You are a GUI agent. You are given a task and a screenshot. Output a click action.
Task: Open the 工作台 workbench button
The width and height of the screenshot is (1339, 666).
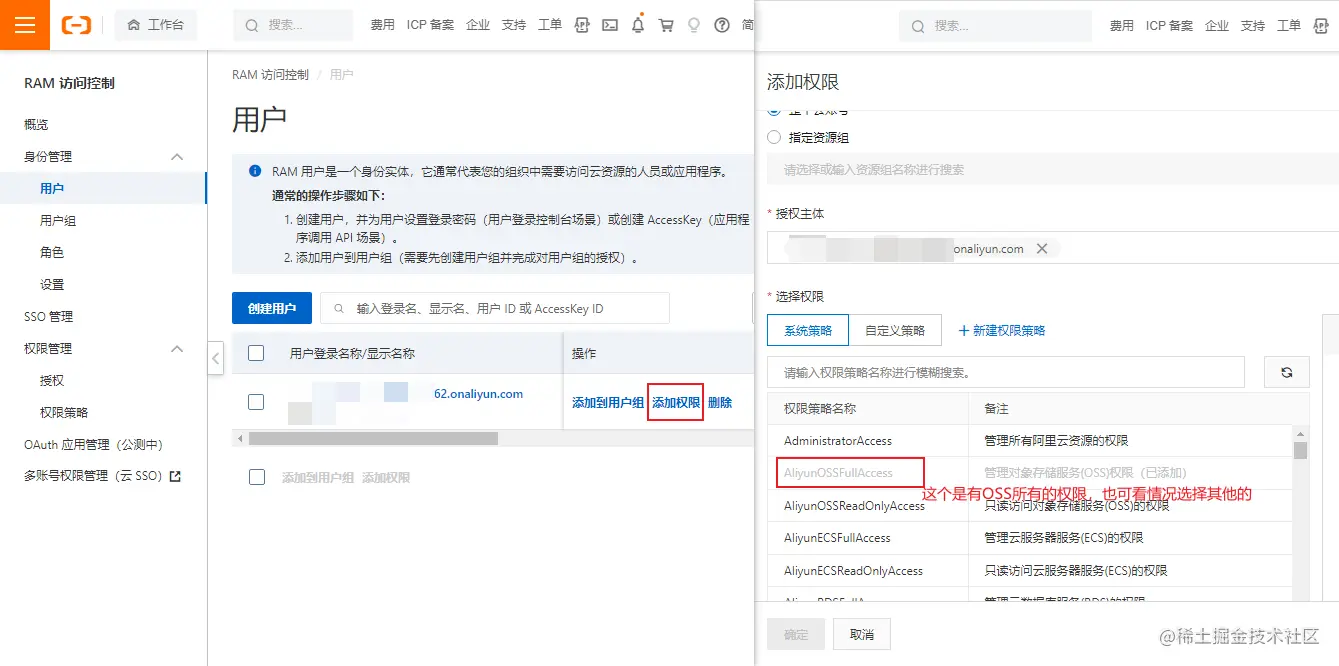156,25
